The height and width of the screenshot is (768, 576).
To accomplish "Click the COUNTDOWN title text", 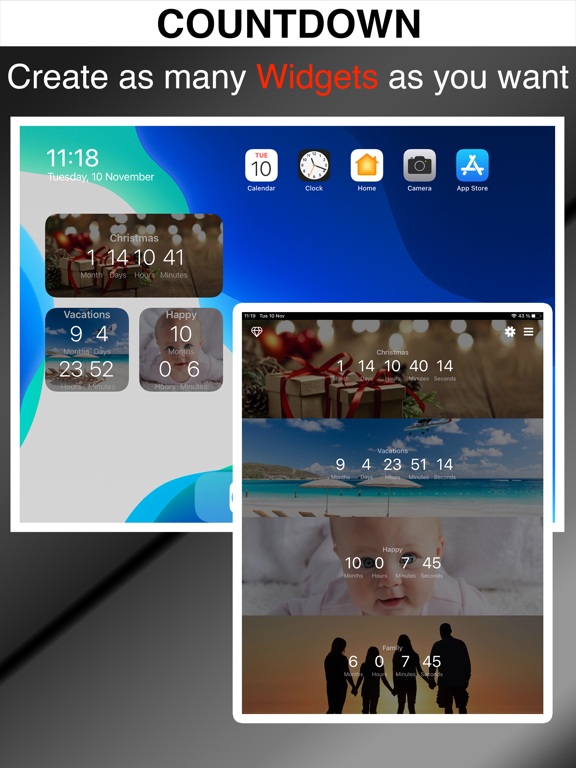I will (x=289, y=24).
